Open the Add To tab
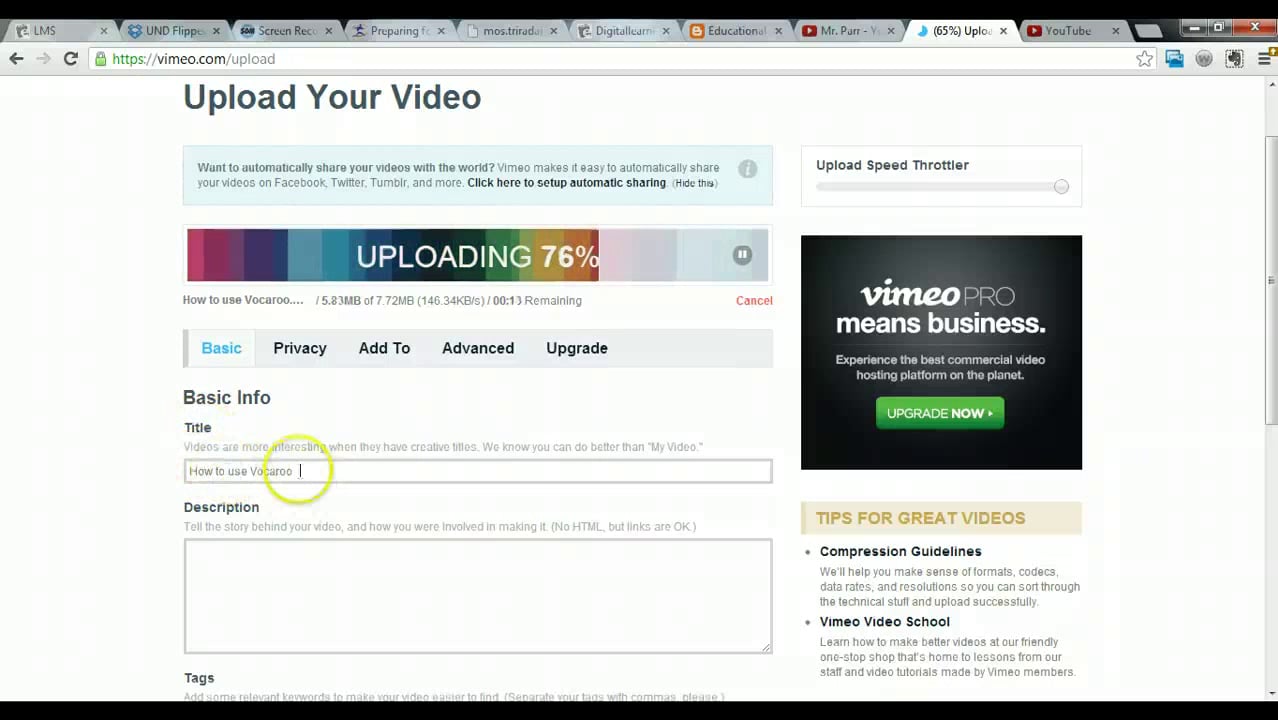Screen dimensions: 1278x720 tap(384, 348)
